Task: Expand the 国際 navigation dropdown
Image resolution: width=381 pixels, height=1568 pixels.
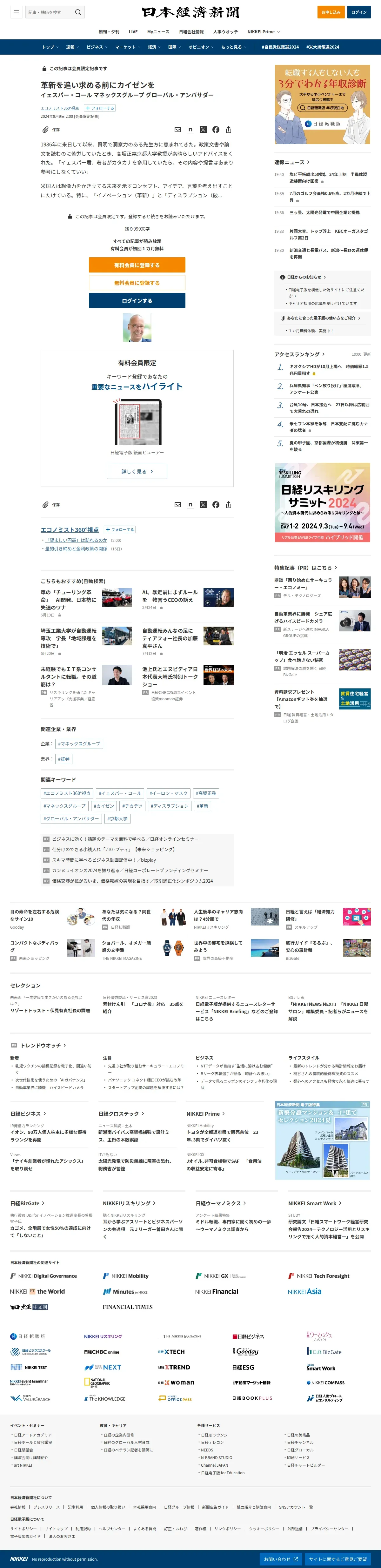Action: point(175,47)
